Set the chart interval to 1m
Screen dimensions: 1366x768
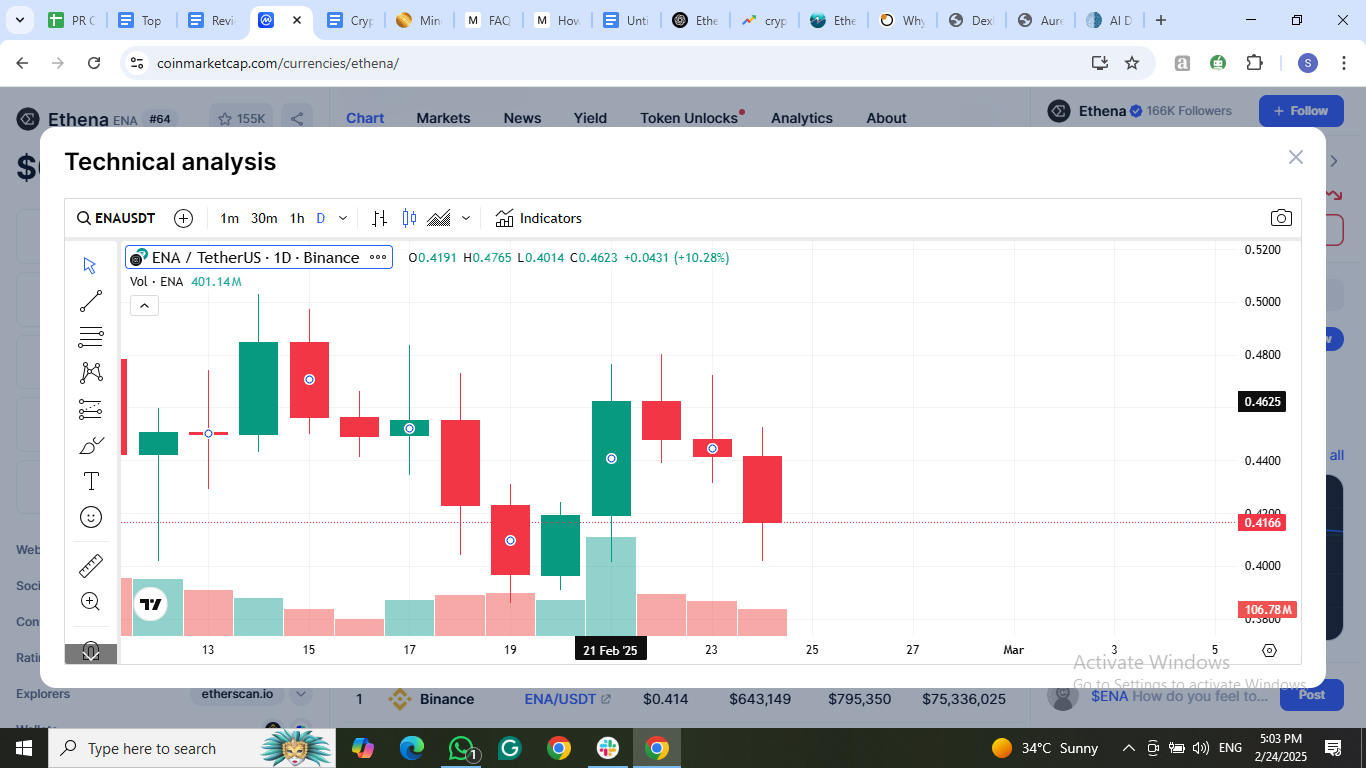pyautogui.click(x=230, y=218)
